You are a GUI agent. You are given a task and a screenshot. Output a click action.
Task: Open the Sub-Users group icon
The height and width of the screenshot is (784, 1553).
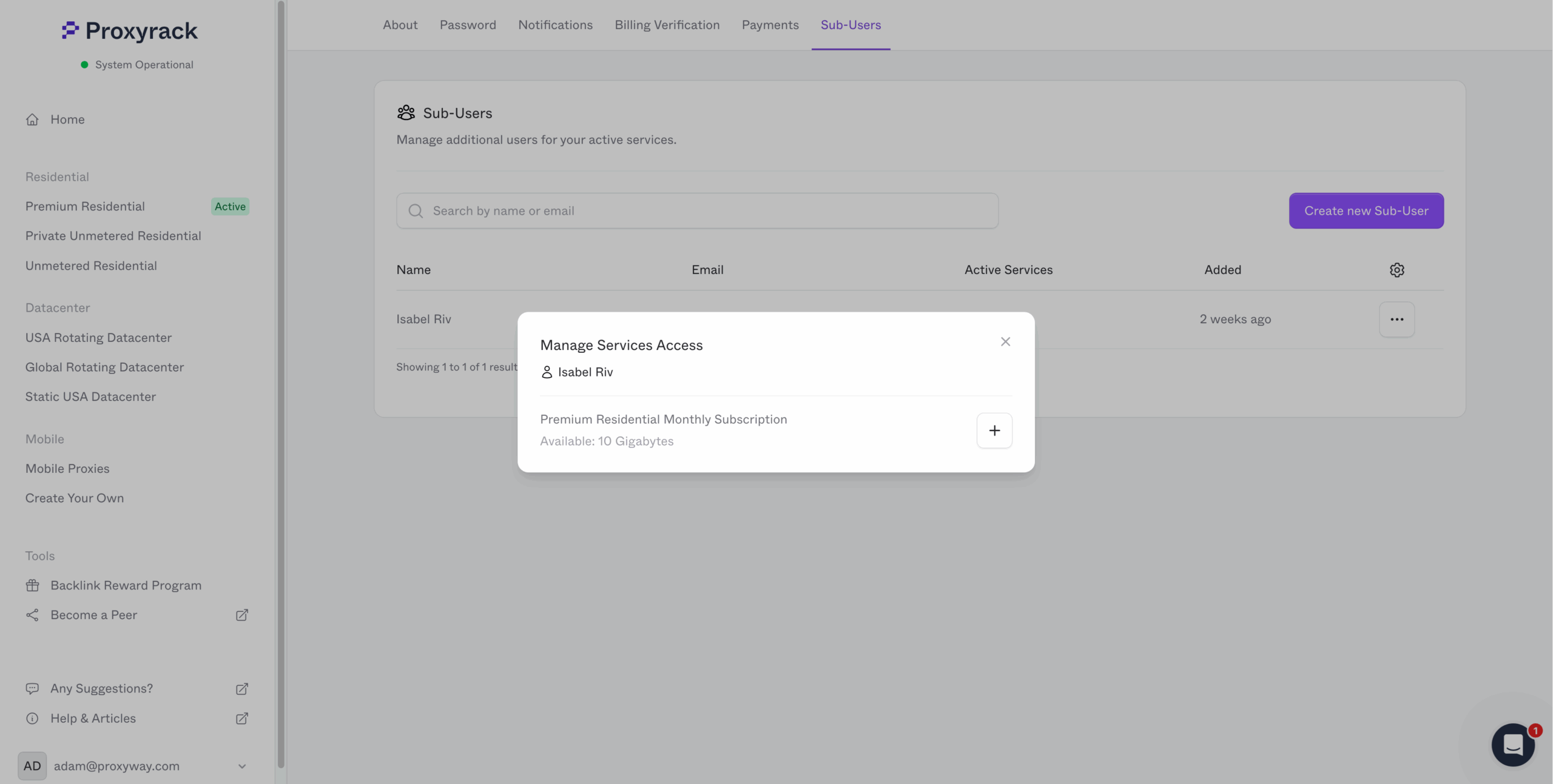coord(405,112)
